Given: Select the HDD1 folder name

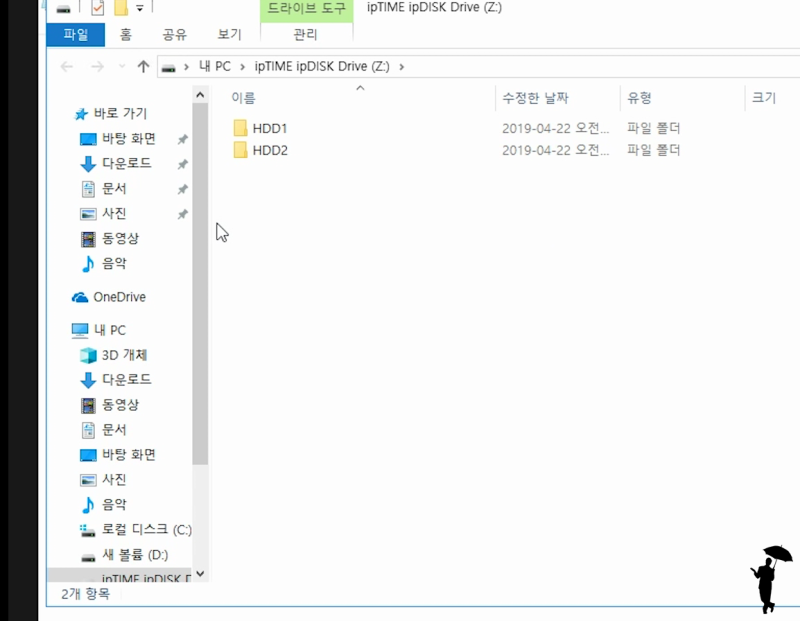Looking at the screenshot, I should click(x=270, y=128).
